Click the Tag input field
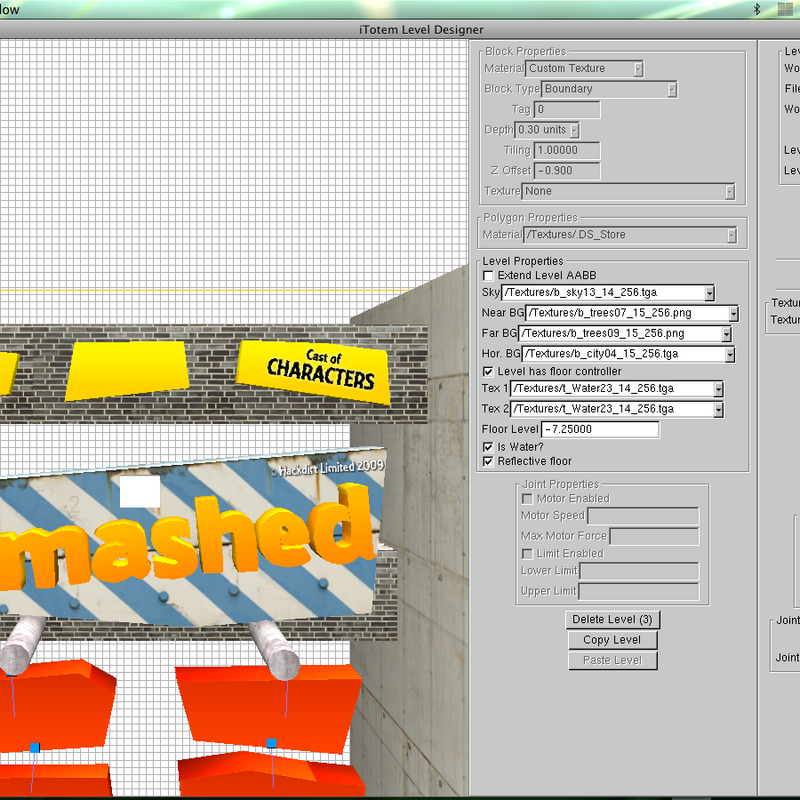This screenshot has height=800, width=800. [567, 109]
